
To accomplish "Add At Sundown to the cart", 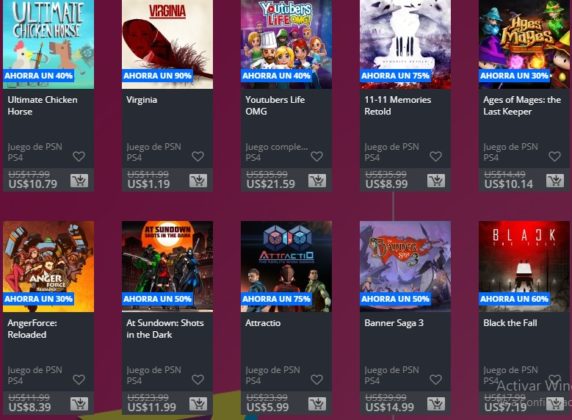I will click(198, 404).
